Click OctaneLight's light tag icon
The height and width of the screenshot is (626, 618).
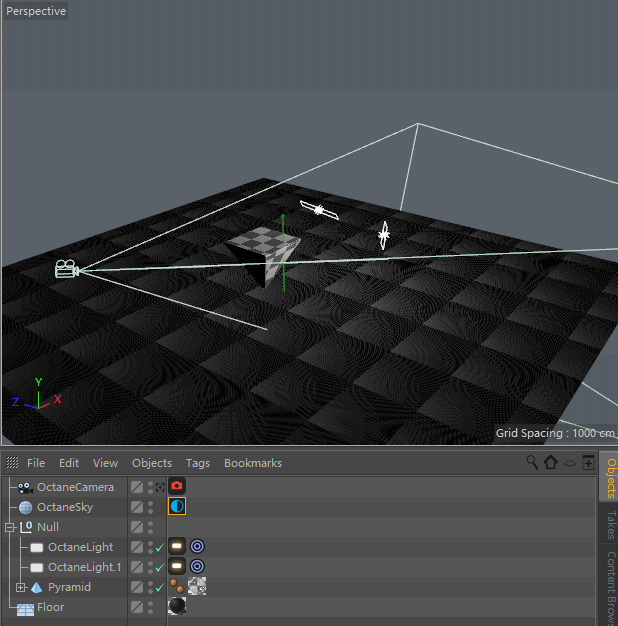177,546
